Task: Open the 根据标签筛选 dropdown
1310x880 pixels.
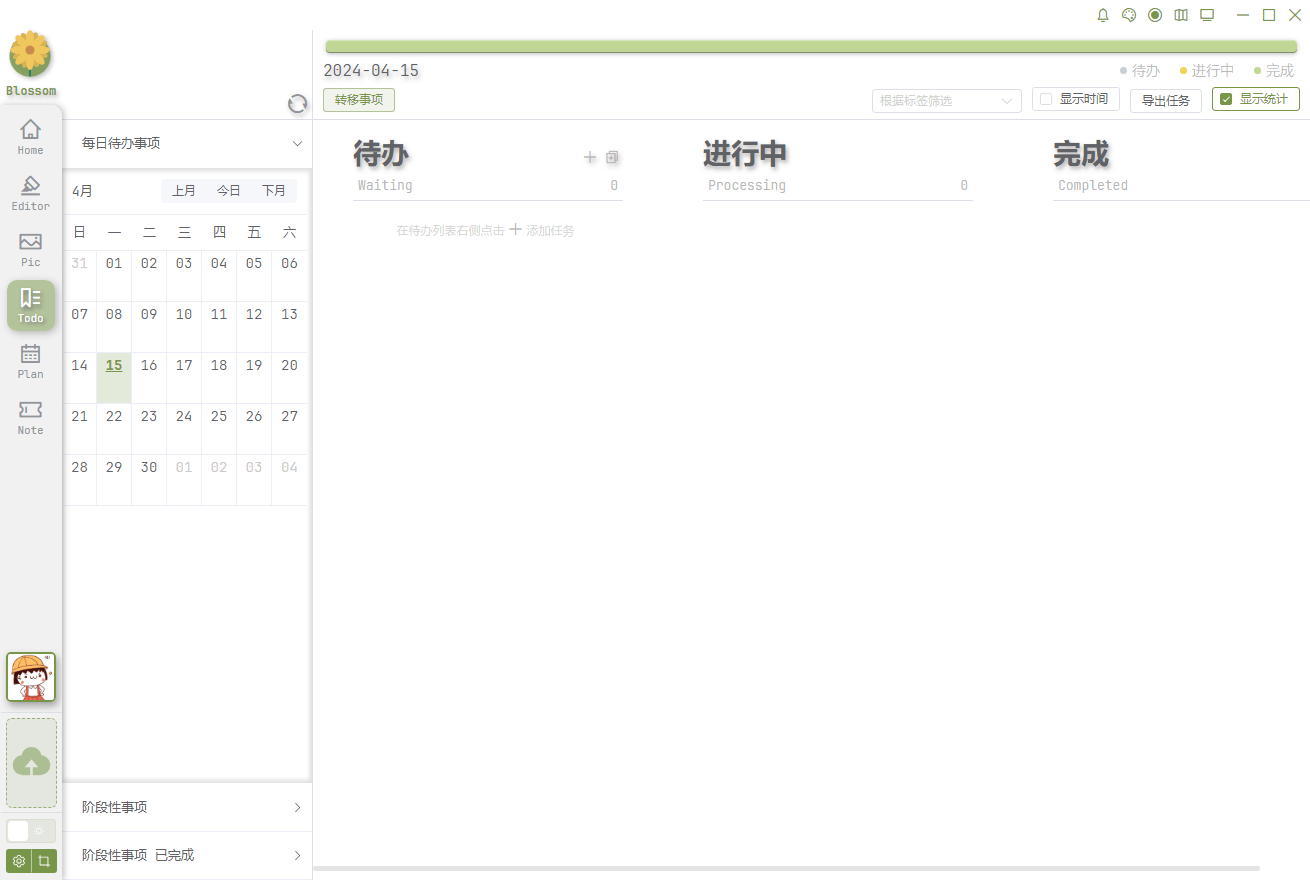Action: coord(946,101)
